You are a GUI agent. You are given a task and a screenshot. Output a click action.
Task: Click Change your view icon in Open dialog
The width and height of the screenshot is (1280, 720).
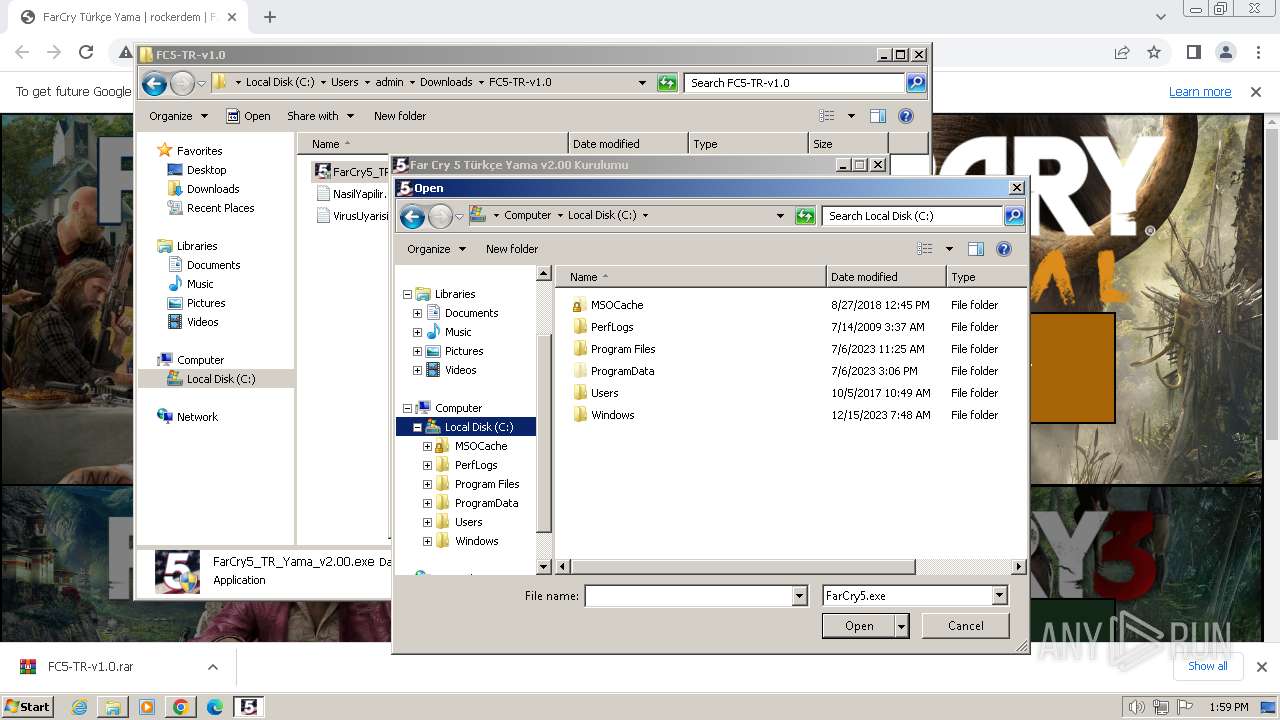925,249
